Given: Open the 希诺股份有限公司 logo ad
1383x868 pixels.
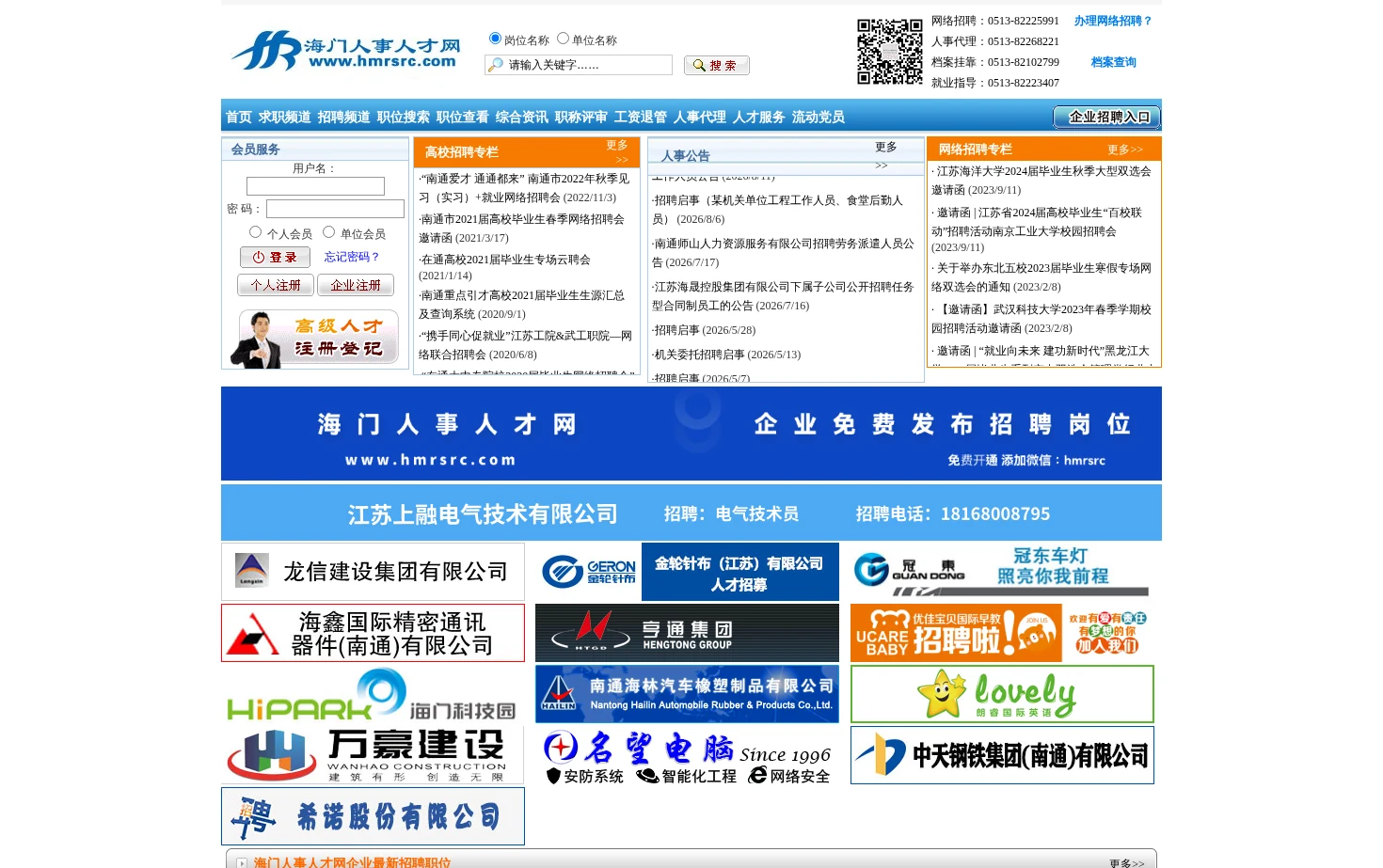Looking at the screenshot, I should [373, 816].
